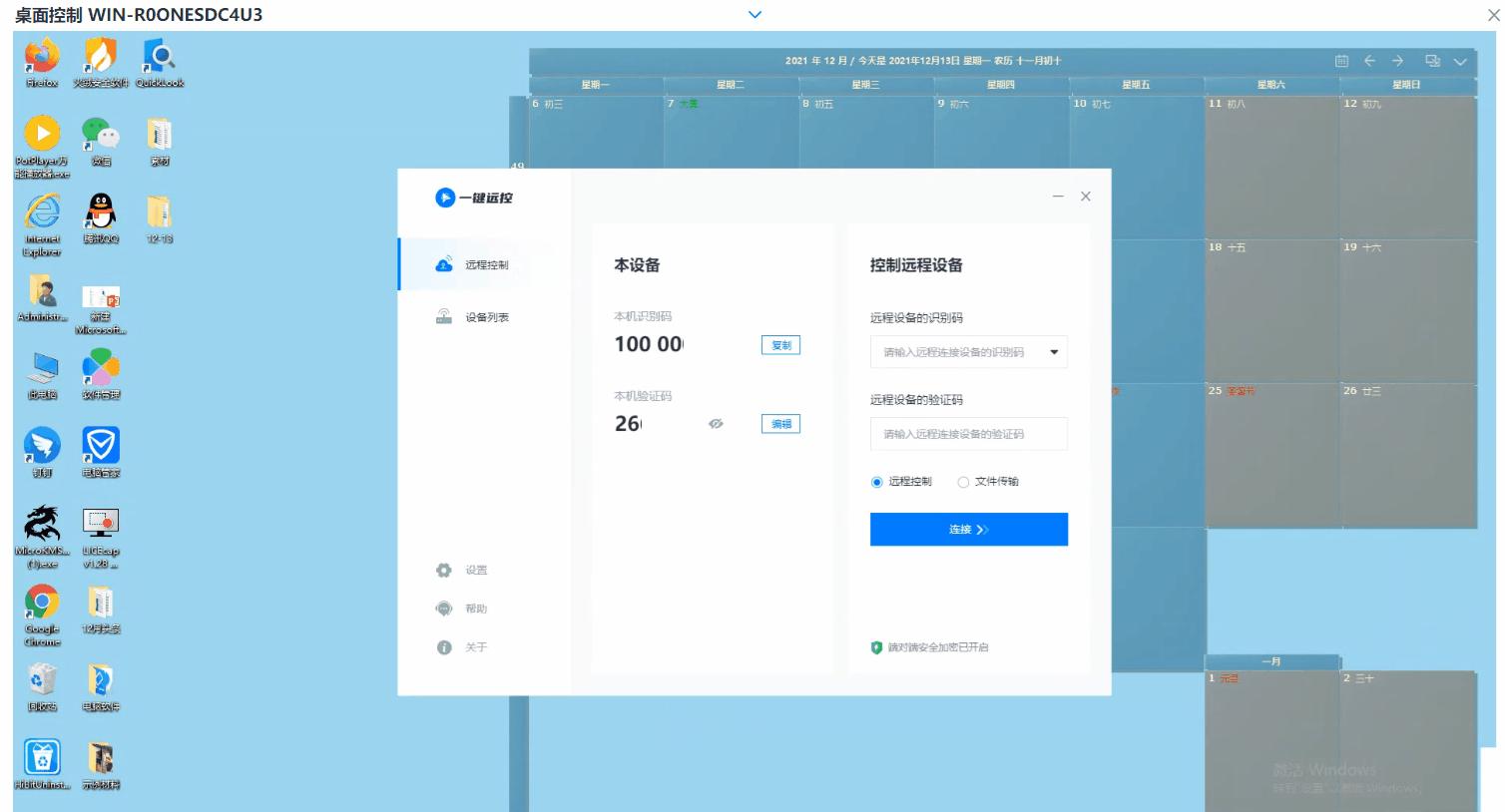Click the remote verification code input field
1505x812 pixels.
[969, 434]
